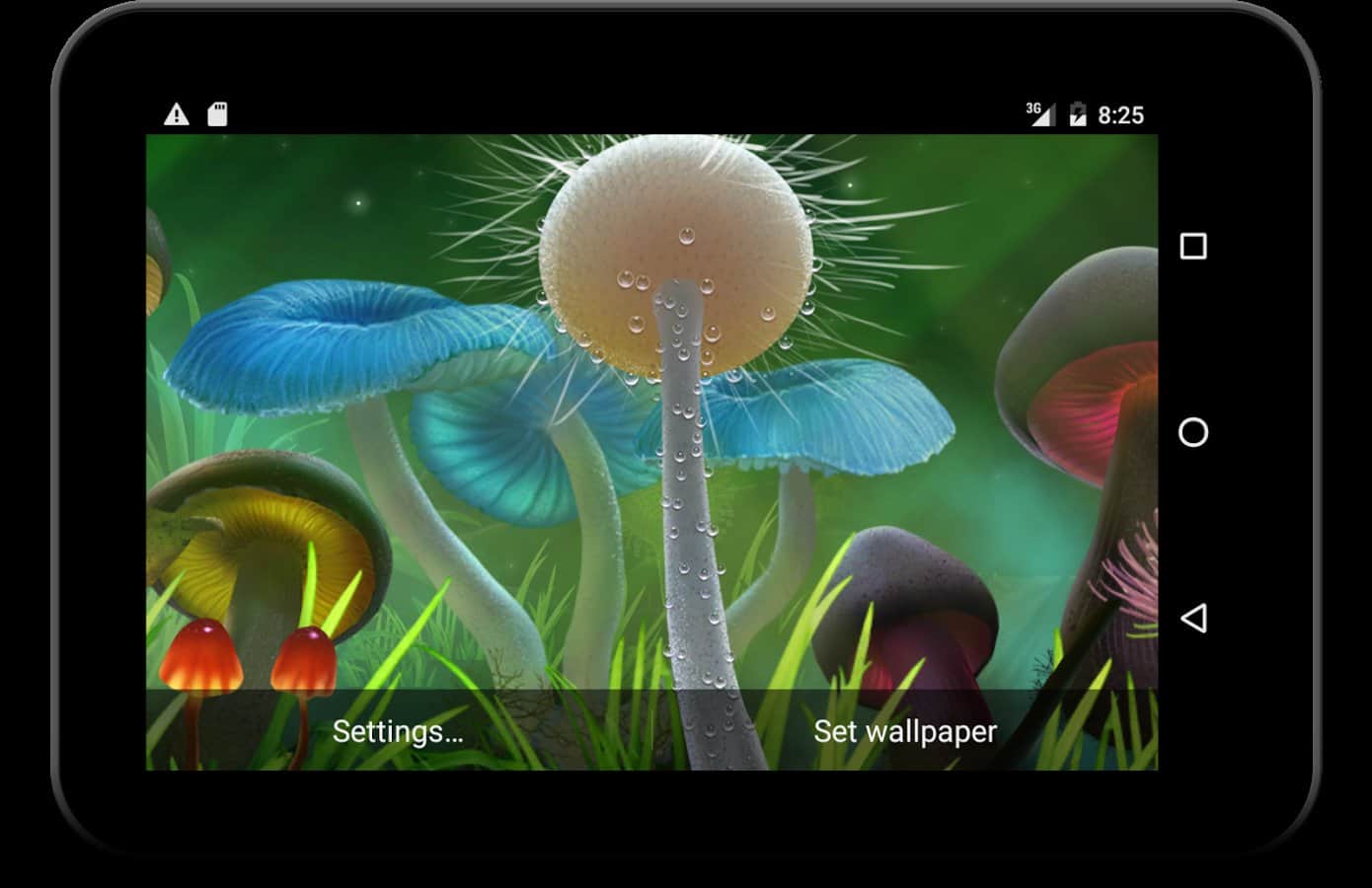
Task: Tap the battery charging status icon
Action: [x=1078, y=114]
